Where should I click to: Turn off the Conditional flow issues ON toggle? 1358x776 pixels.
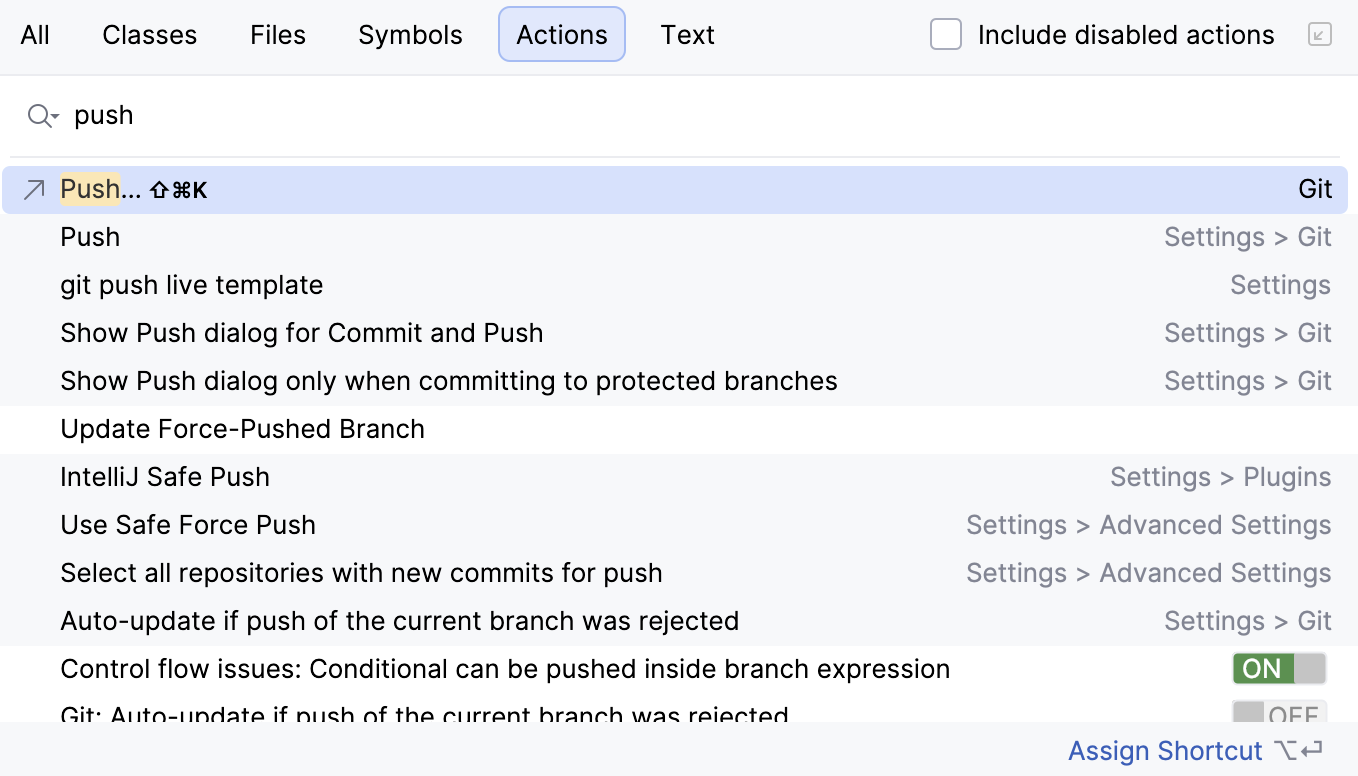pos(1279,668)
